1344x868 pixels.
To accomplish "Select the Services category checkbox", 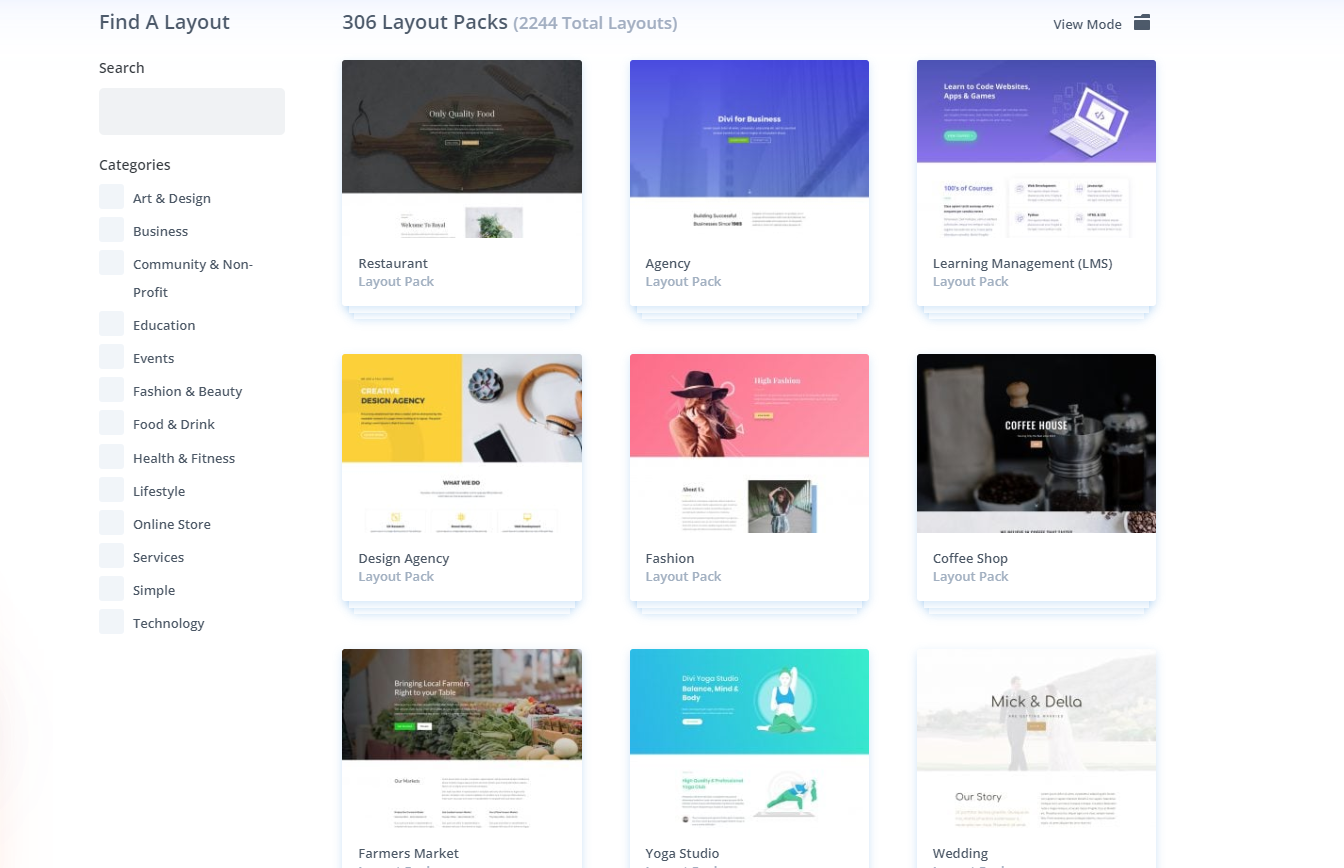I will tap(111, 556).
